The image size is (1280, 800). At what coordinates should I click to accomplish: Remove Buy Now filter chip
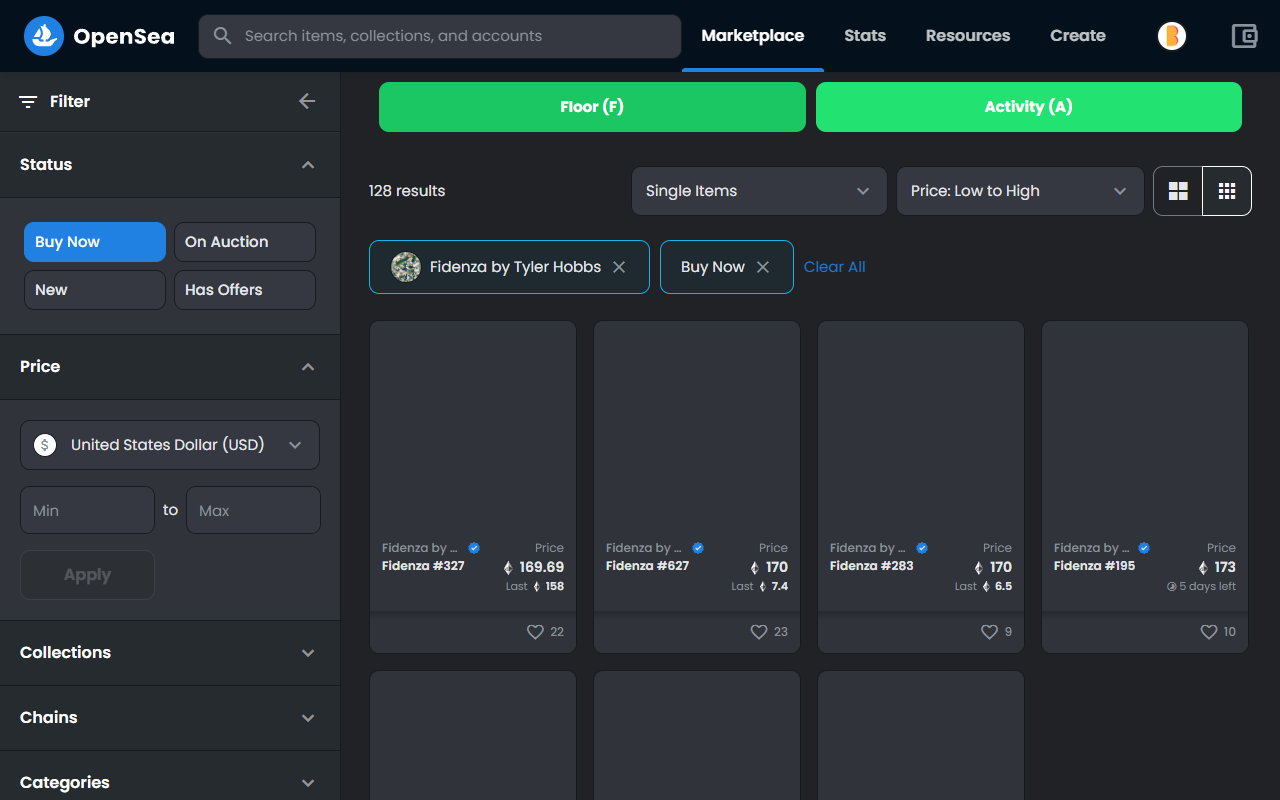(763, 267)
